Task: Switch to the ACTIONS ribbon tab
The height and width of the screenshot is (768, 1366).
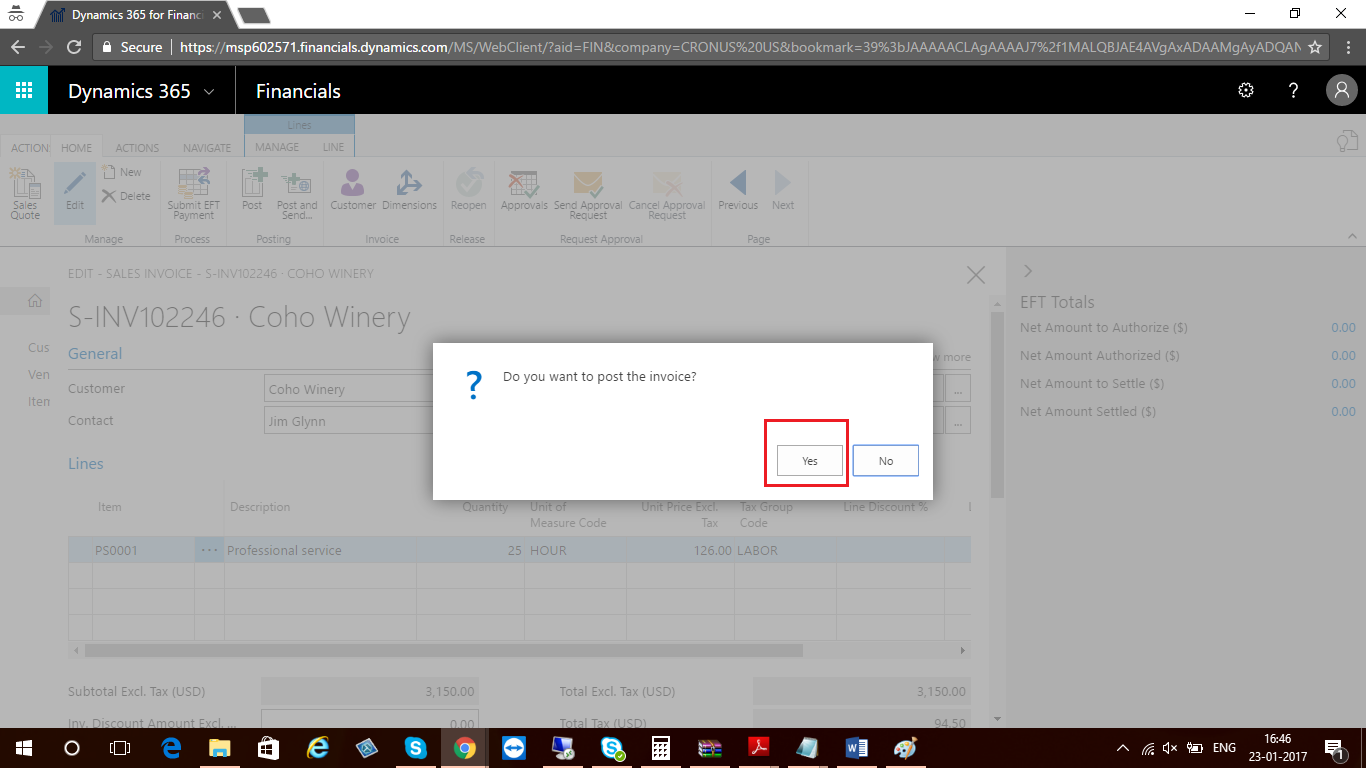Action: point(137,147)
